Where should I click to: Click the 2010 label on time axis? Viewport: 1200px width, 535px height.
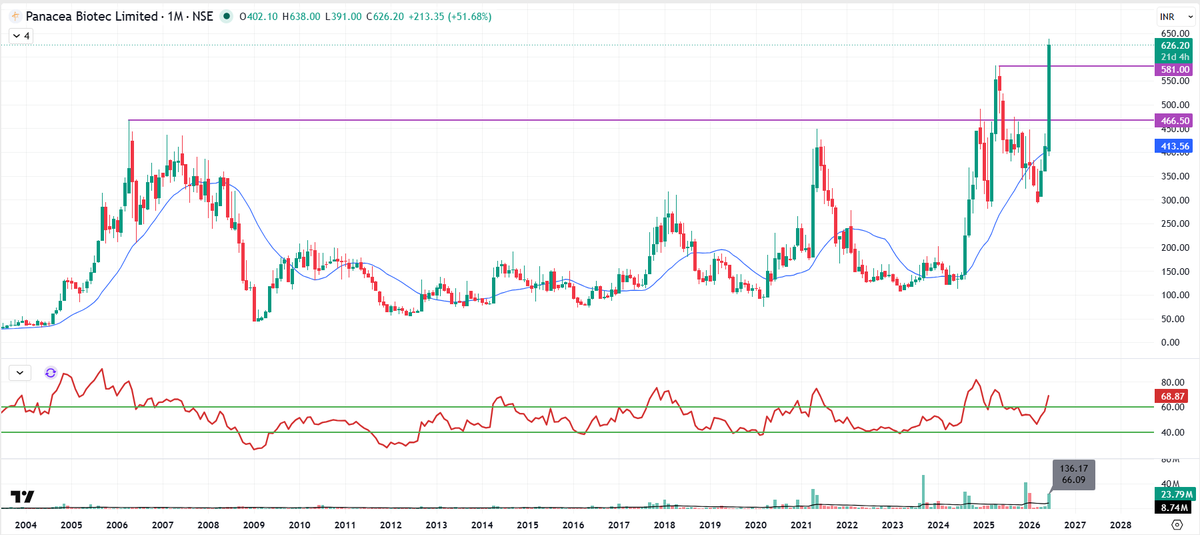[299, 524]
